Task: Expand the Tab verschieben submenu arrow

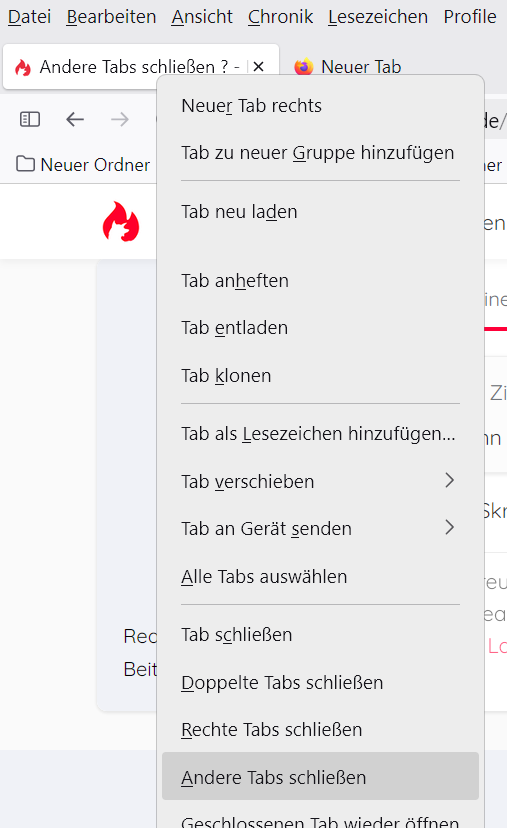Action: (449, 481)
